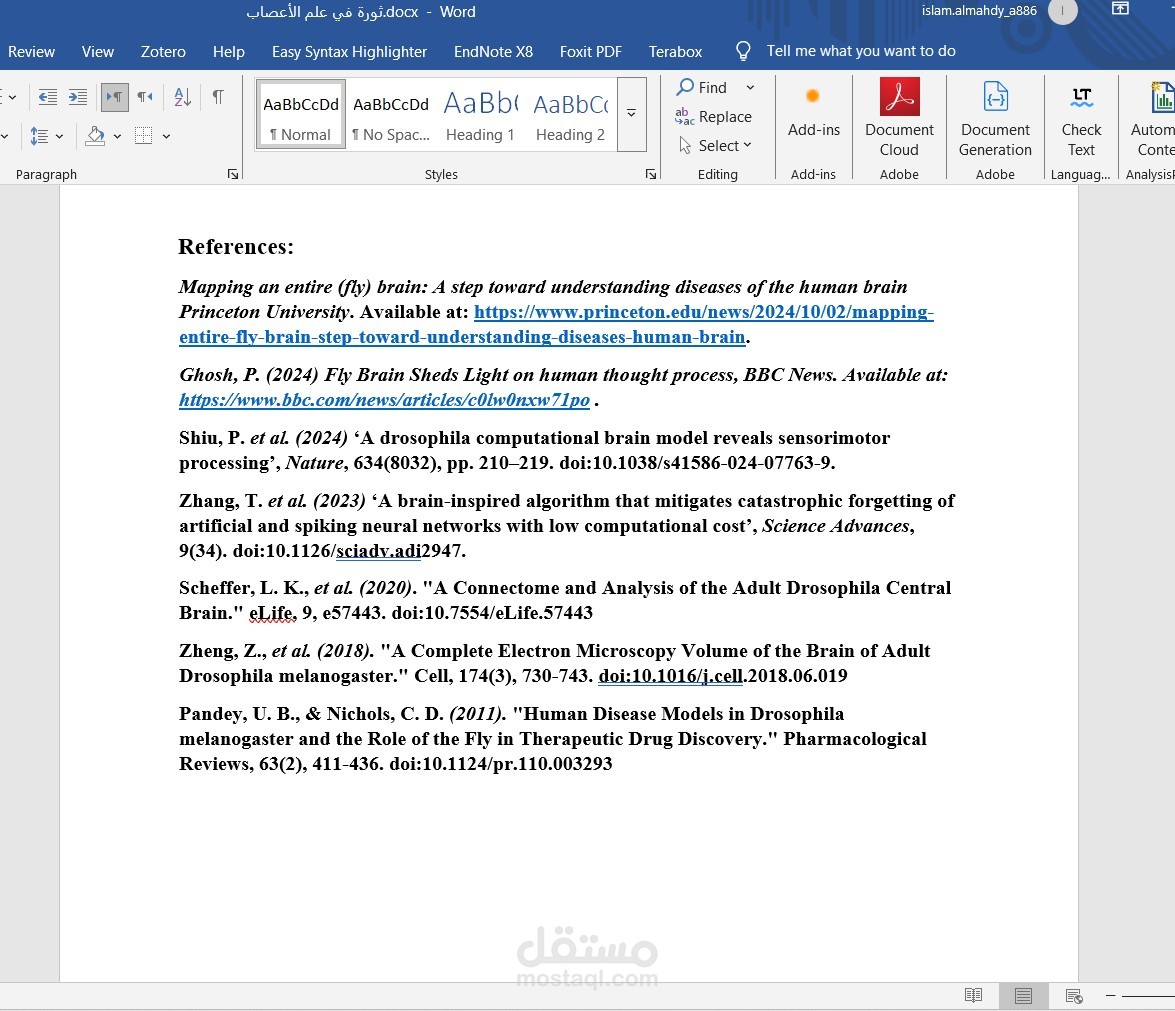Expand line spacing options arrow
The width and height of the screenshot is (1175, 1011).
pos(59,136)
